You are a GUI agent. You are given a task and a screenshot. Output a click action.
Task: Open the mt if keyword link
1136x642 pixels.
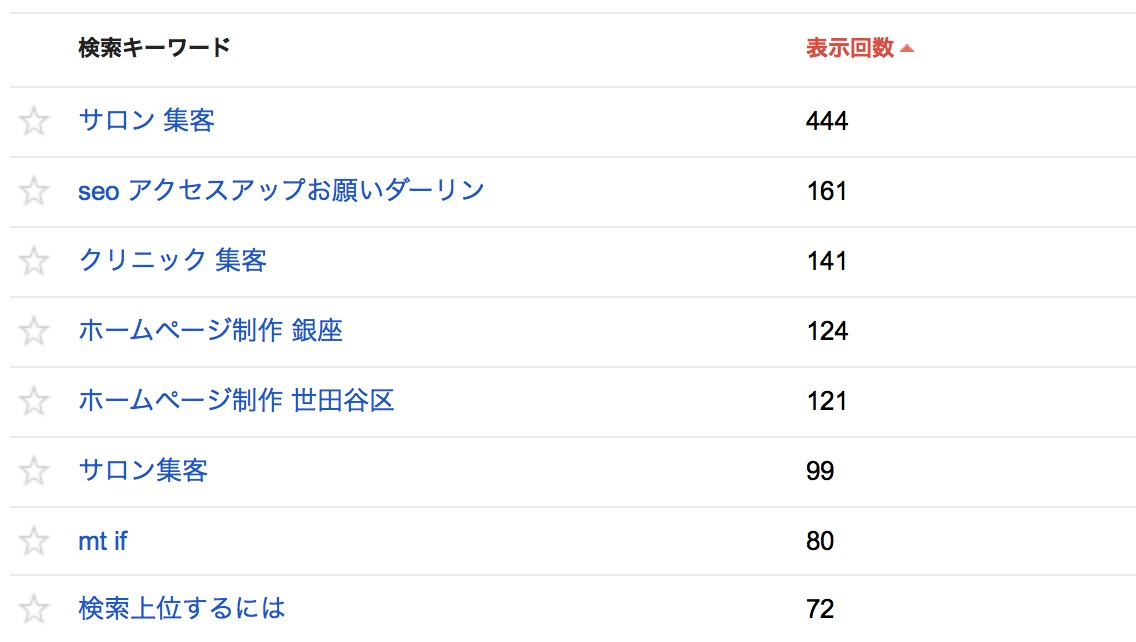tap(103, 541)
